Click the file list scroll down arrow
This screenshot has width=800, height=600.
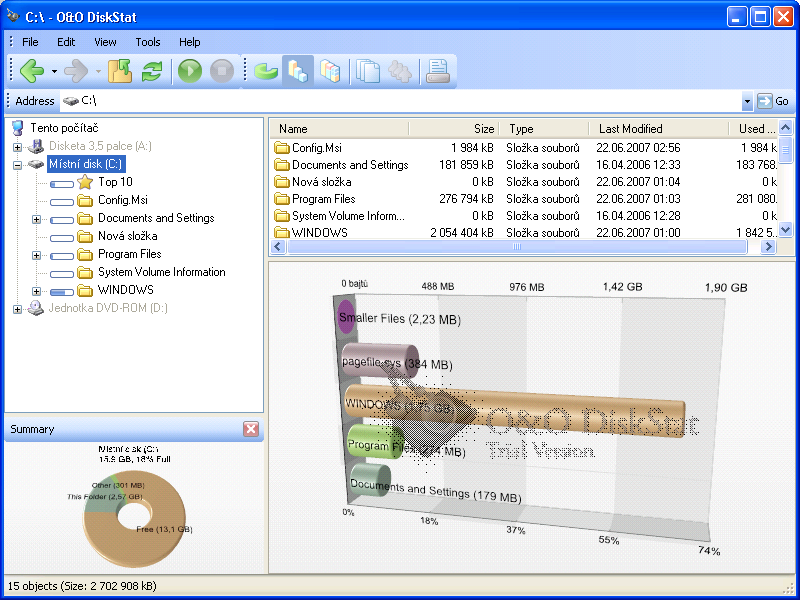(785, 230)
